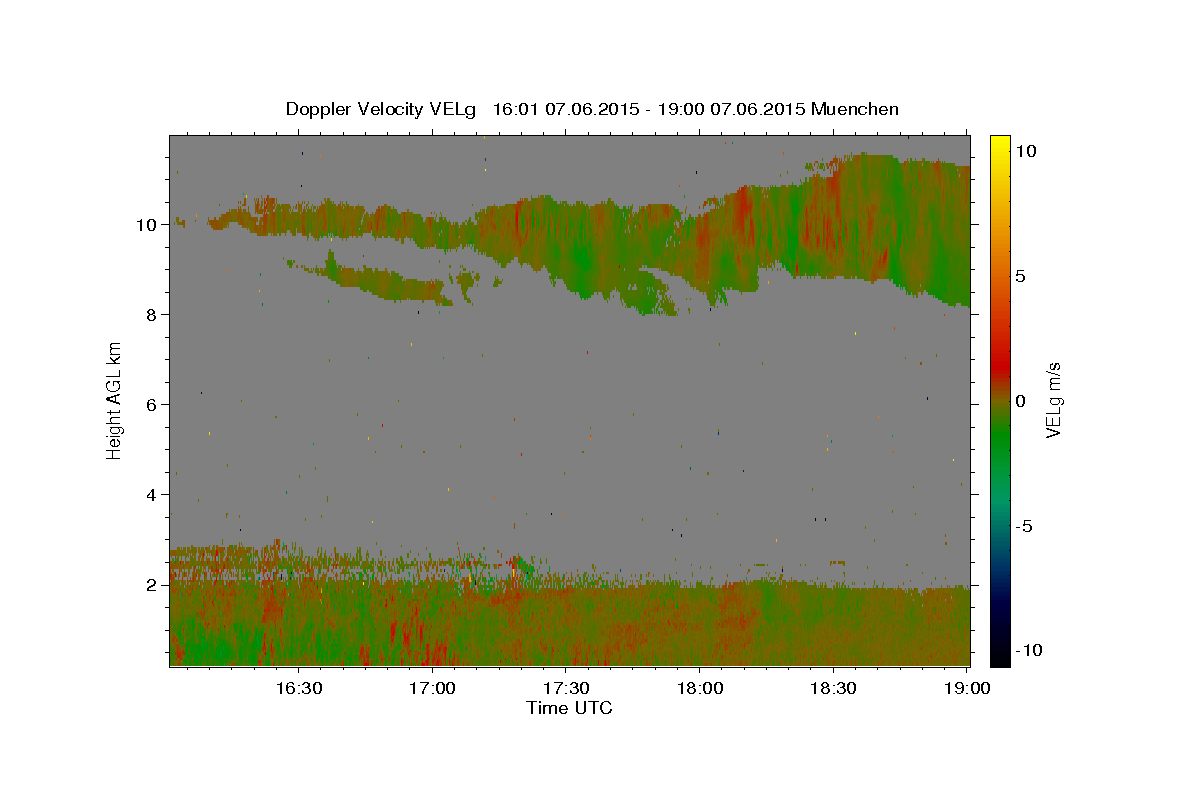Viewport: 1200px width, 800px height.
Task: Click the height tick label 2
Action: (152, 585)
